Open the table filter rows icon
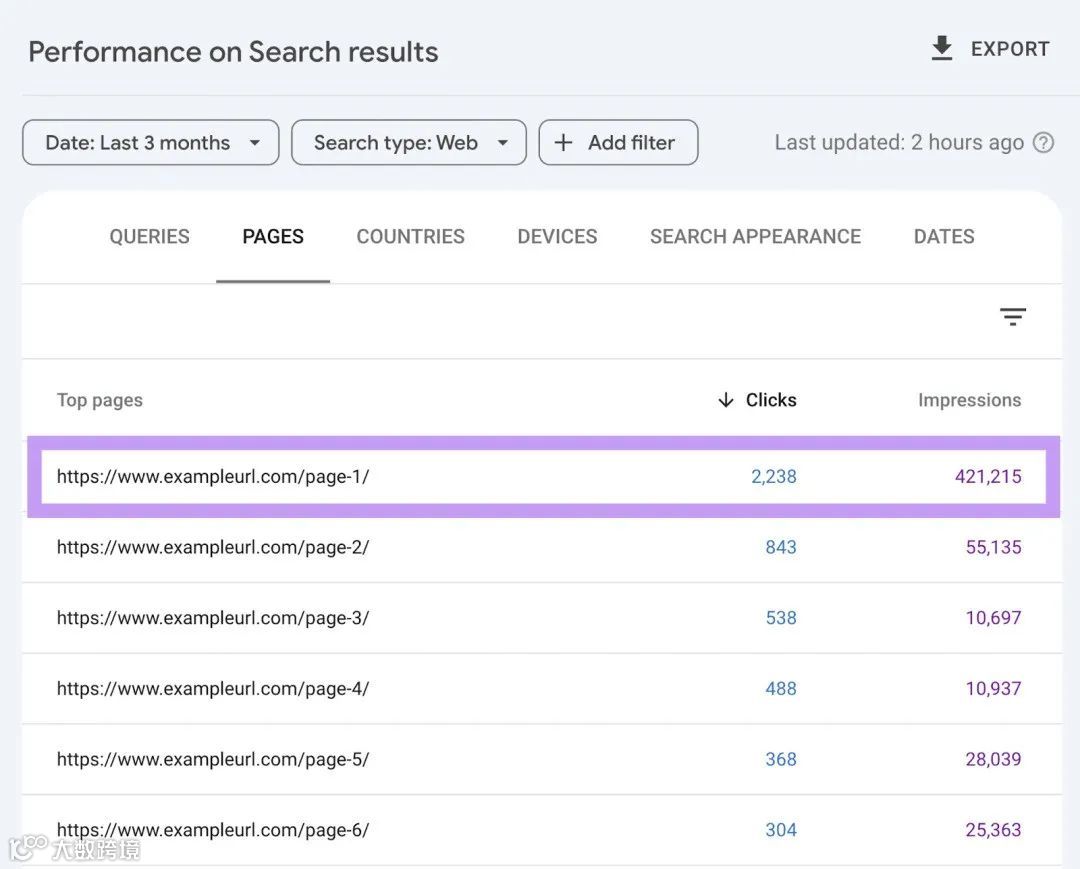The height and width of the screenshot is (869, 1080). [x=1013, y=317]
